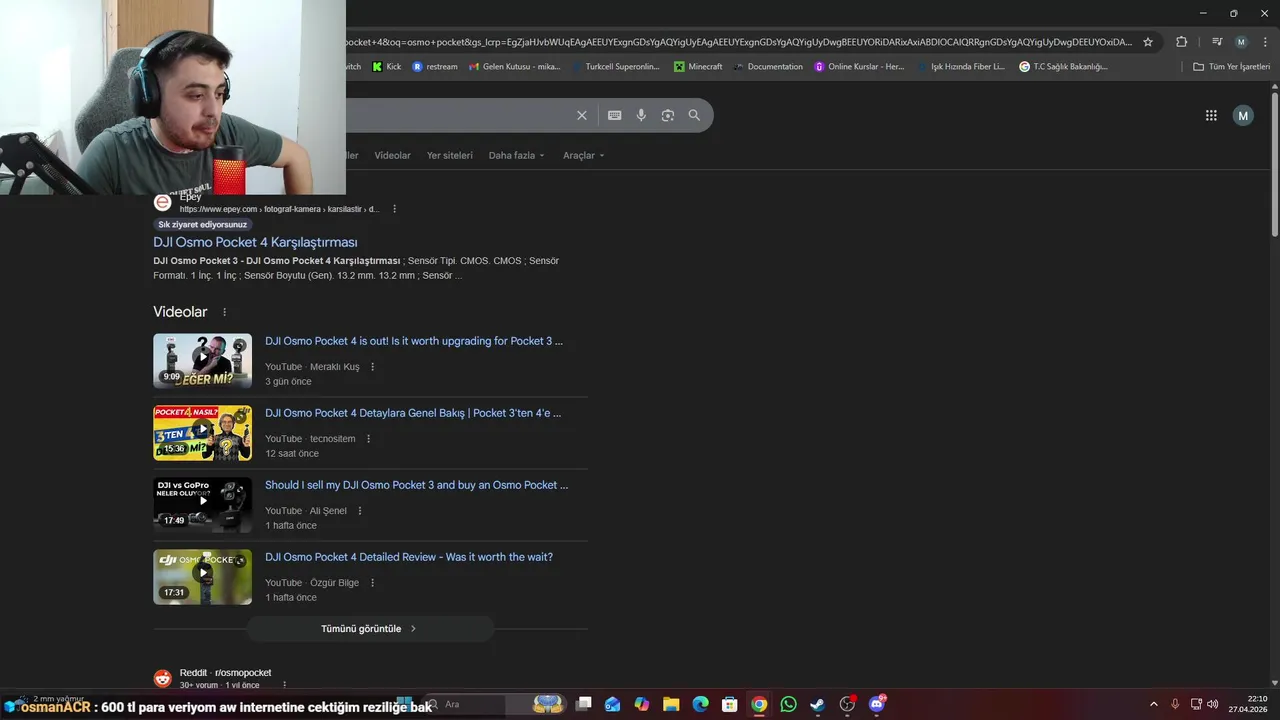Start a voice search with the microphone

pos(641,115)
